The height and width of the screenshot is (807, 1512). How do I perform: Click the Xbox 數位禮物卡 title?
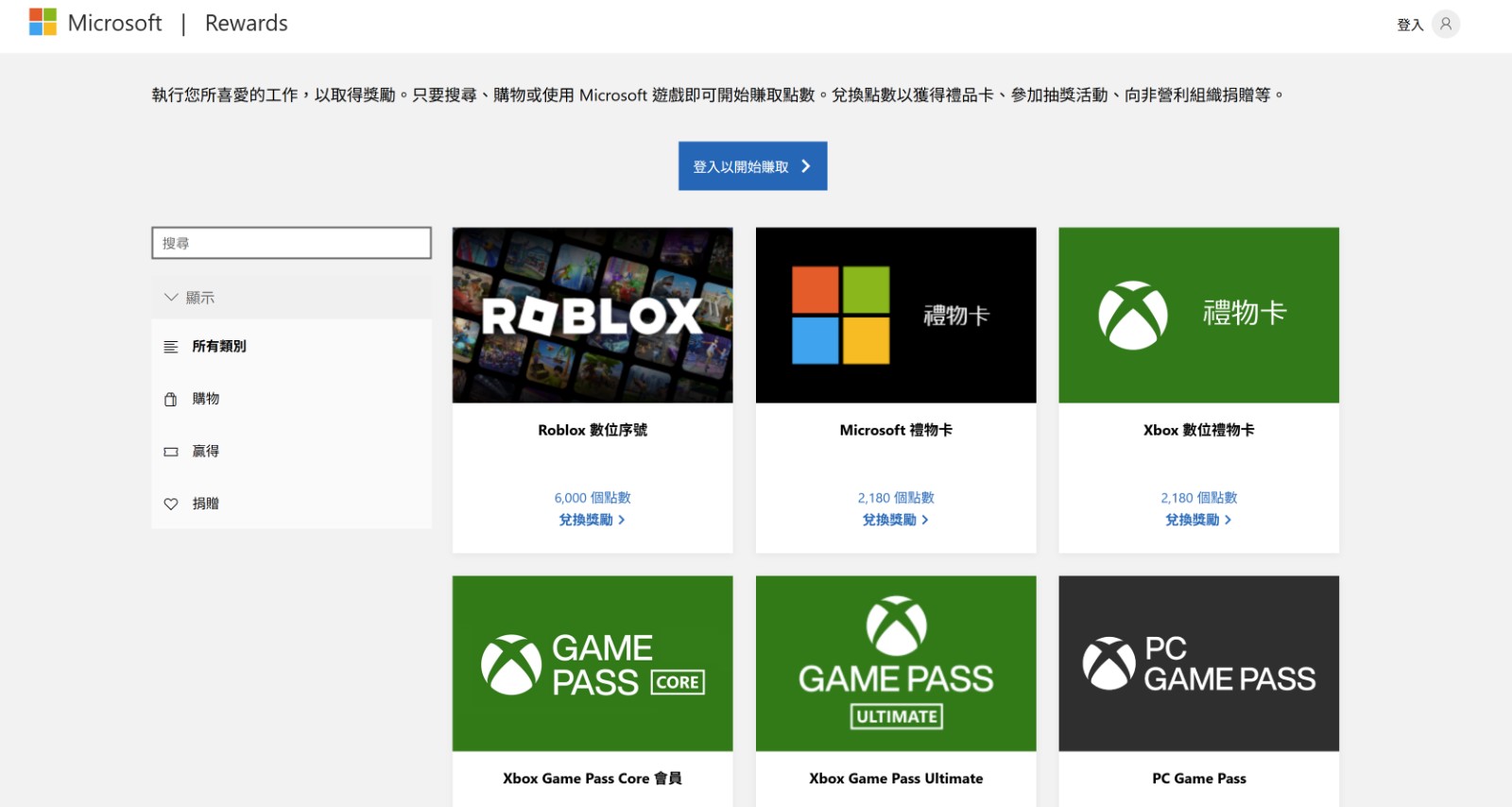[x=1199, y=430]
